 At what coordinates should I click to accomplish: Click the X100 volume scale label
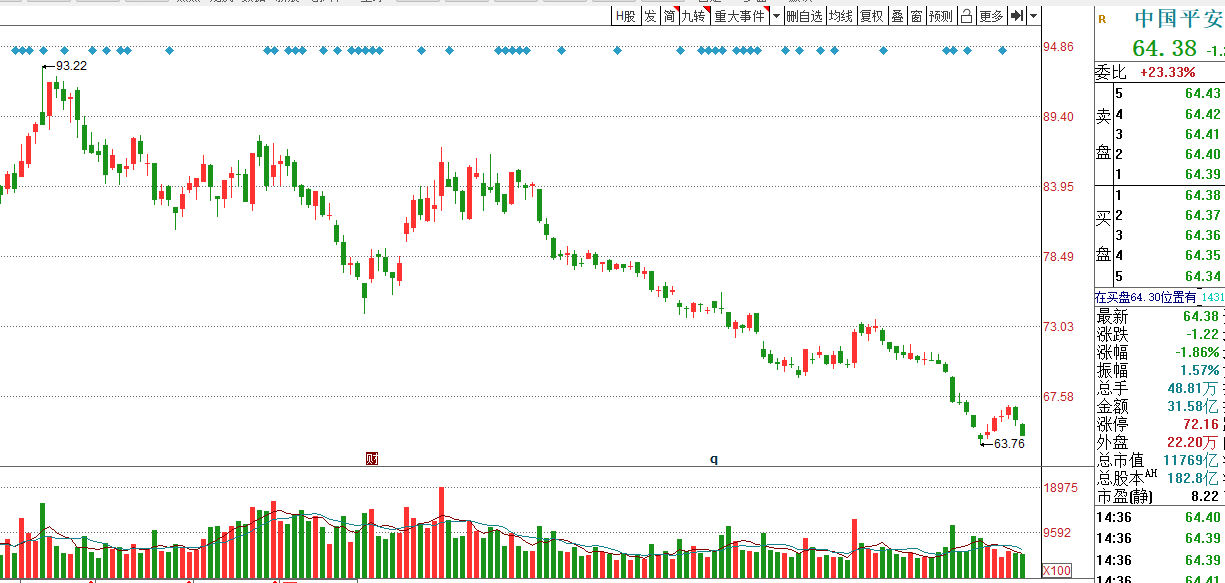tap(1057, 570)
